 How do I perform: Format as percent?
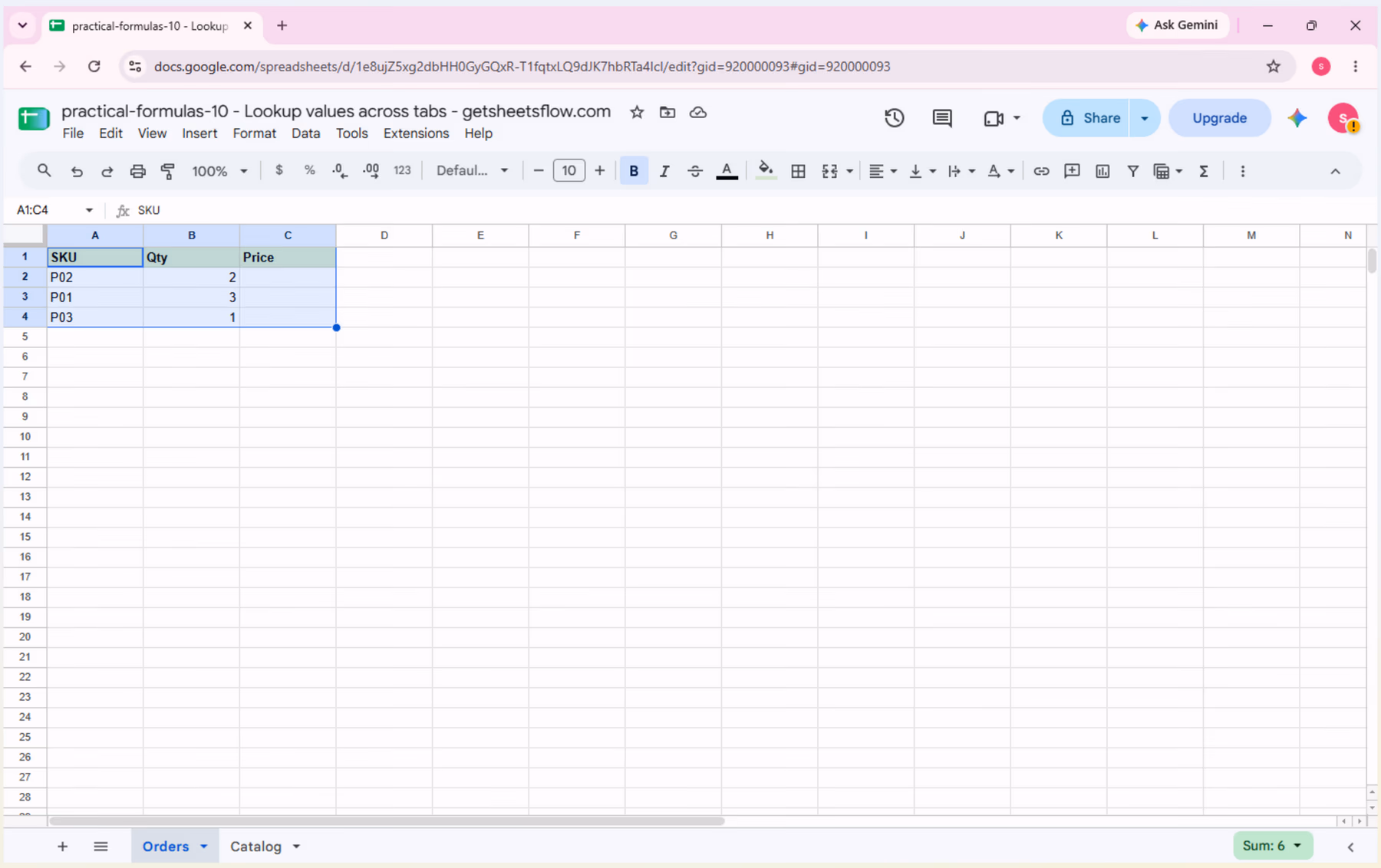pyautogui.click(x=309, y=170)
